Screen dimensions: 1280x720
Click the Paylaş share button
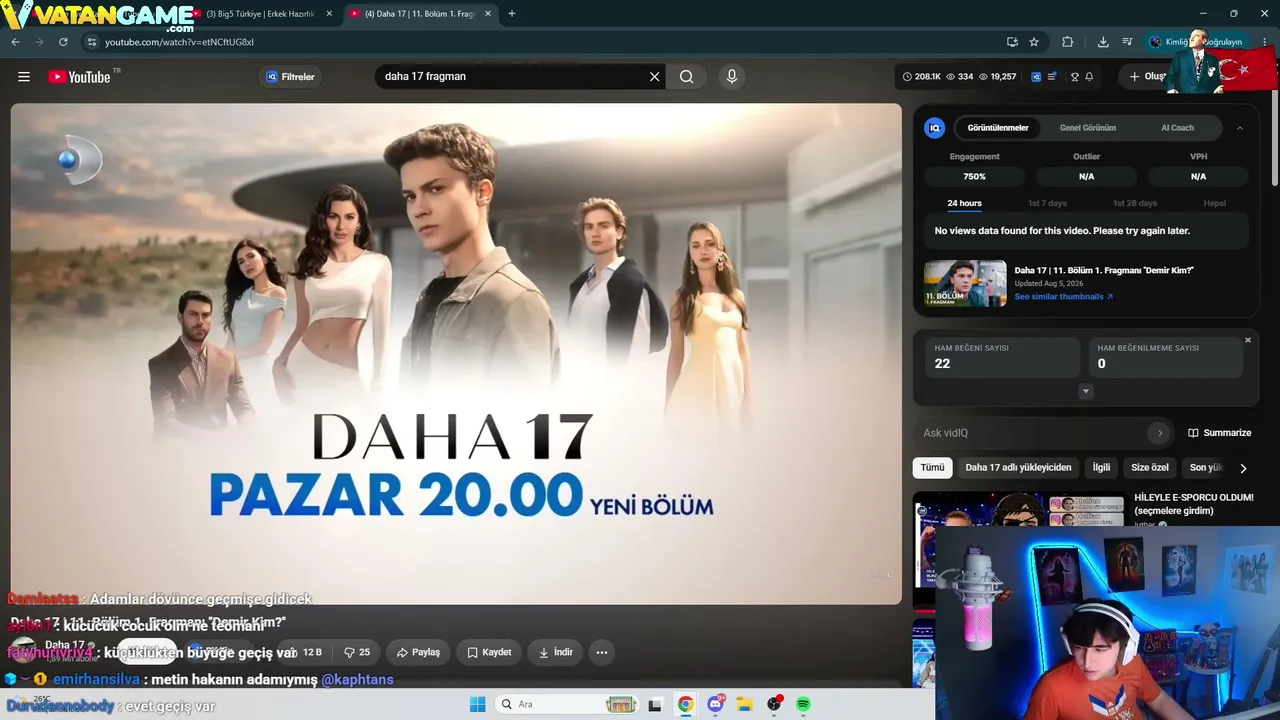(x=418, y=652)
